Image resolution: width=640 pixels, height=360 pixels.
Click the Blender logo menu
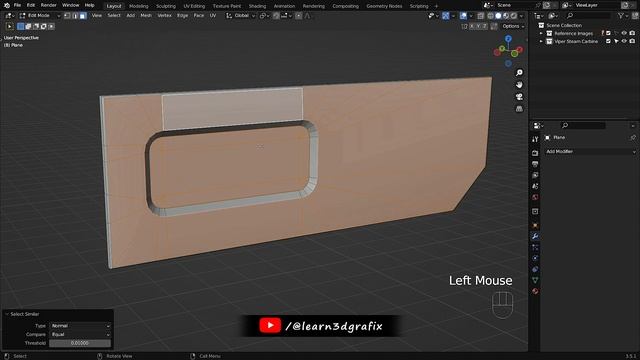click(x=7, y=5)
